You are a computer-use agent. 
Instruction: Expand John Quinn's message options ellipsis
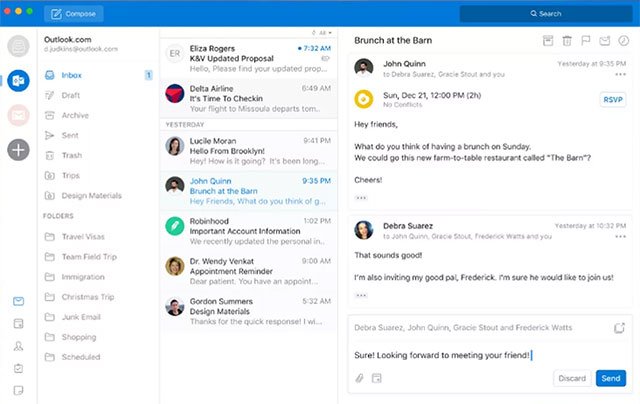coord(620,74)
